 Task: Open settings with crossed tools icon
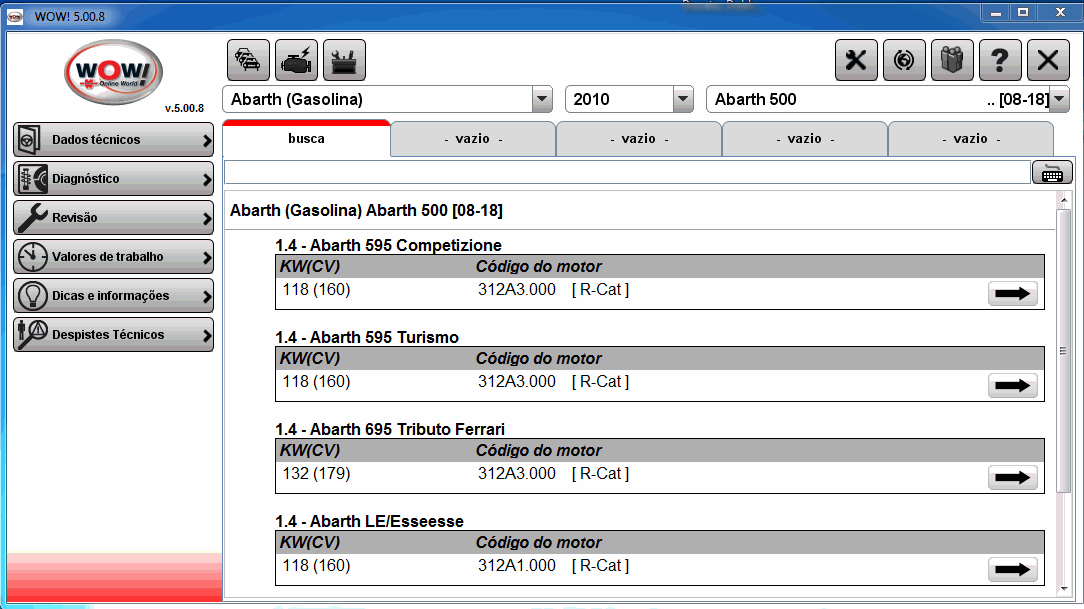click(x=856, y=60)
